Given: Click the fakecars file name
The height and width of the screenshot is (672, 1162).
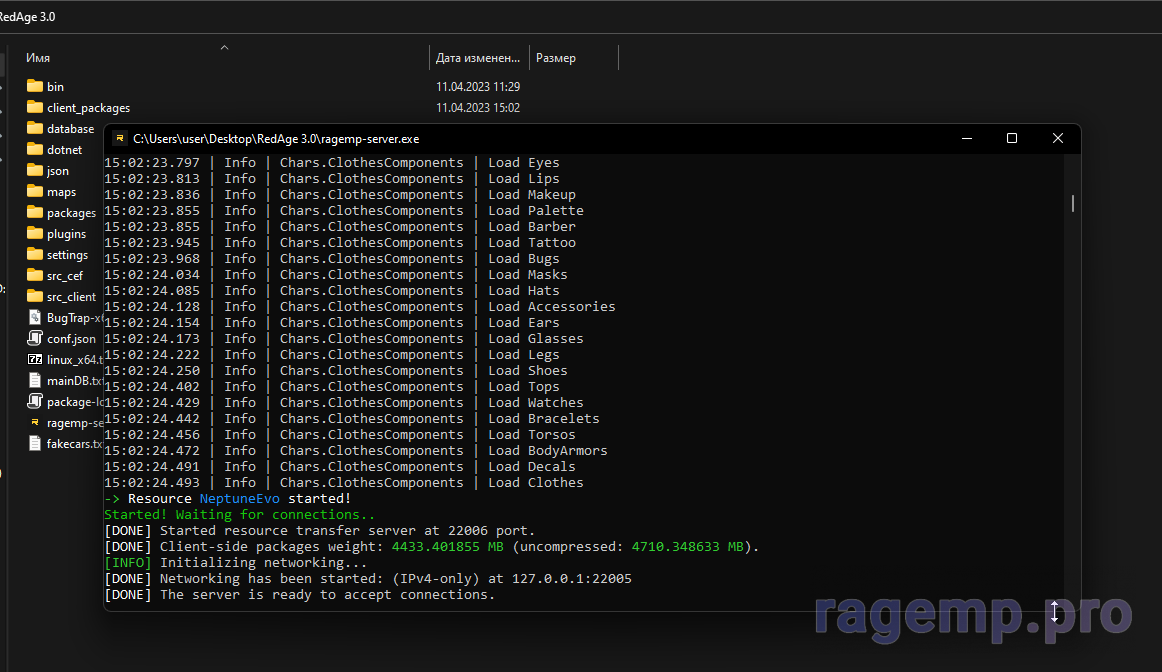Looking at the screenshot, I should 74,444.
